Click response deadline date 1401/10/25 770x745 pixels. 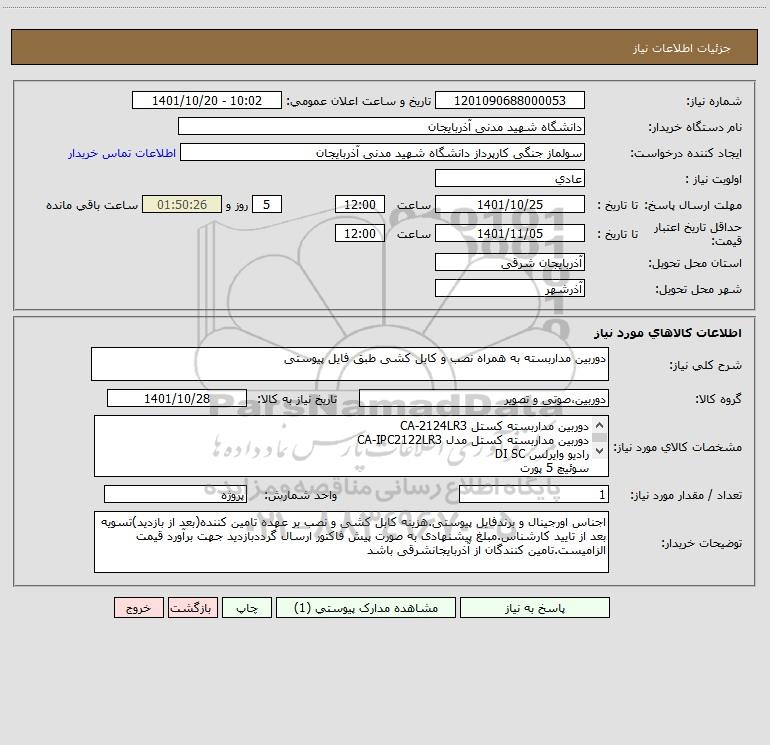pyautogui.click(x=510, y=204)
